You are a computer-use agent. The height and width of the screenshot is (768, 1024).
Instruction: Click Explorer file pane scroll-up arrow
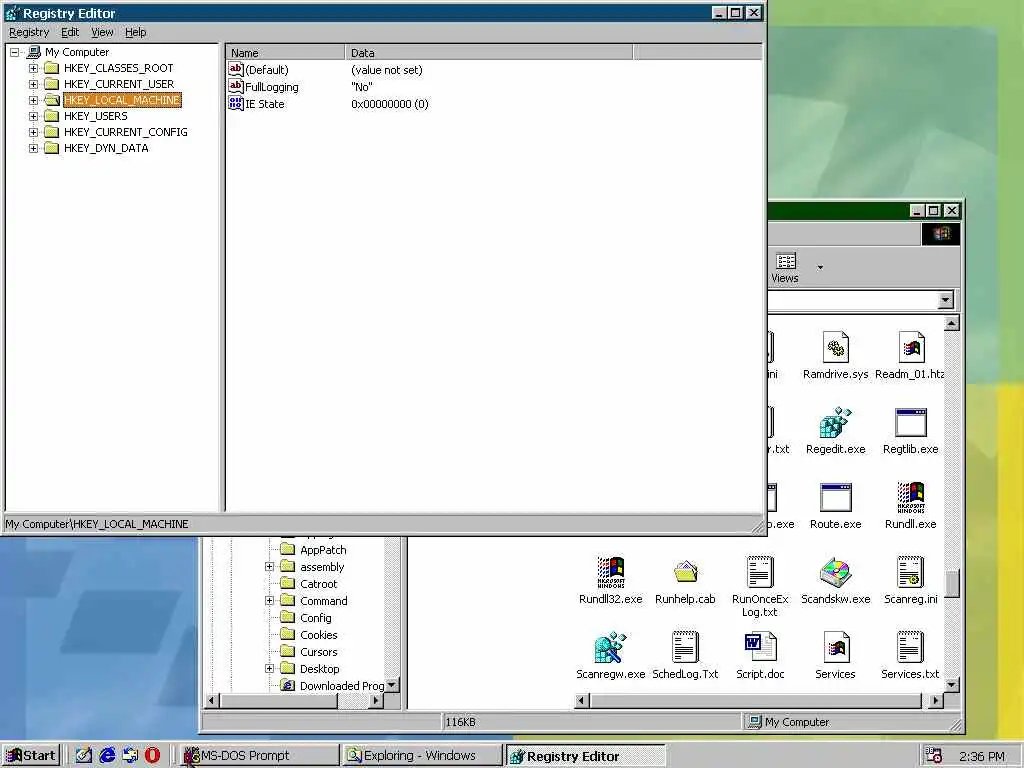point(952,323)
